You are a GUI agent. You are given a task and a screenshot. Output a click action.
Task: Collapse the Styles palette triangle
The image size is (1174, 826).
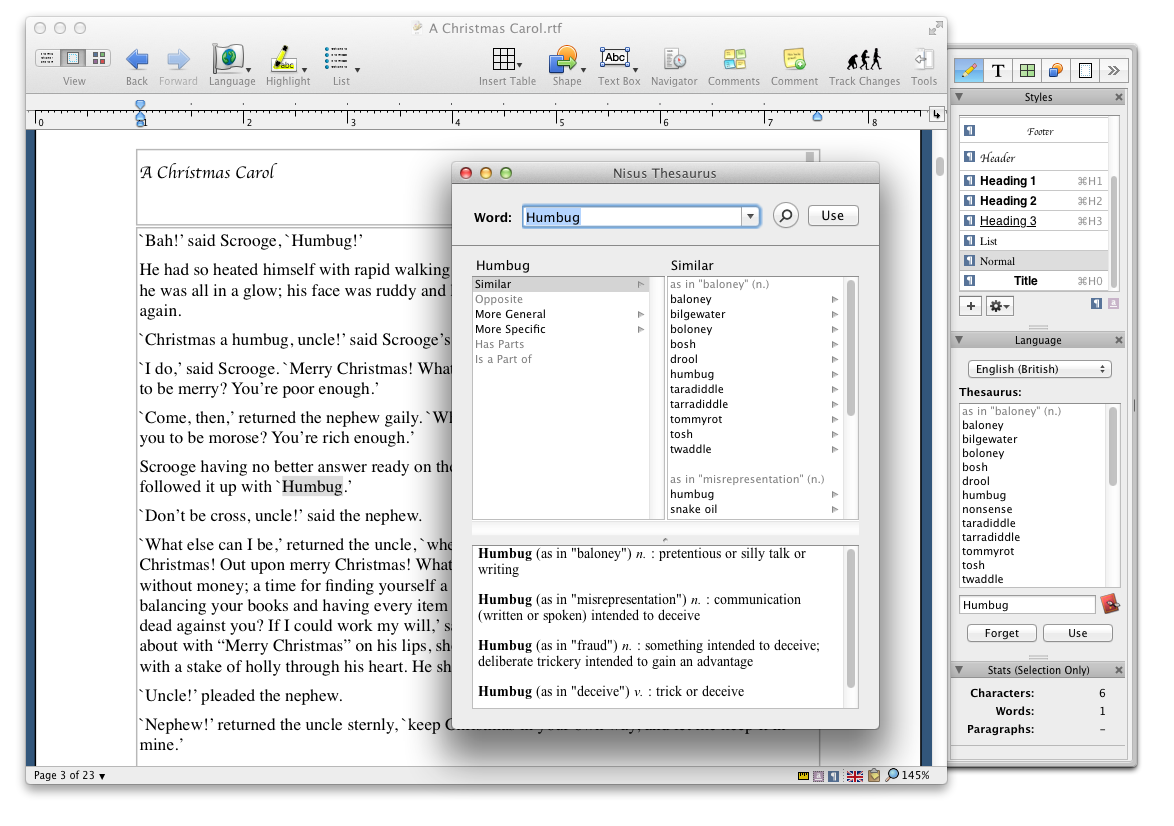pyautogui.click(x=959, y=97)
